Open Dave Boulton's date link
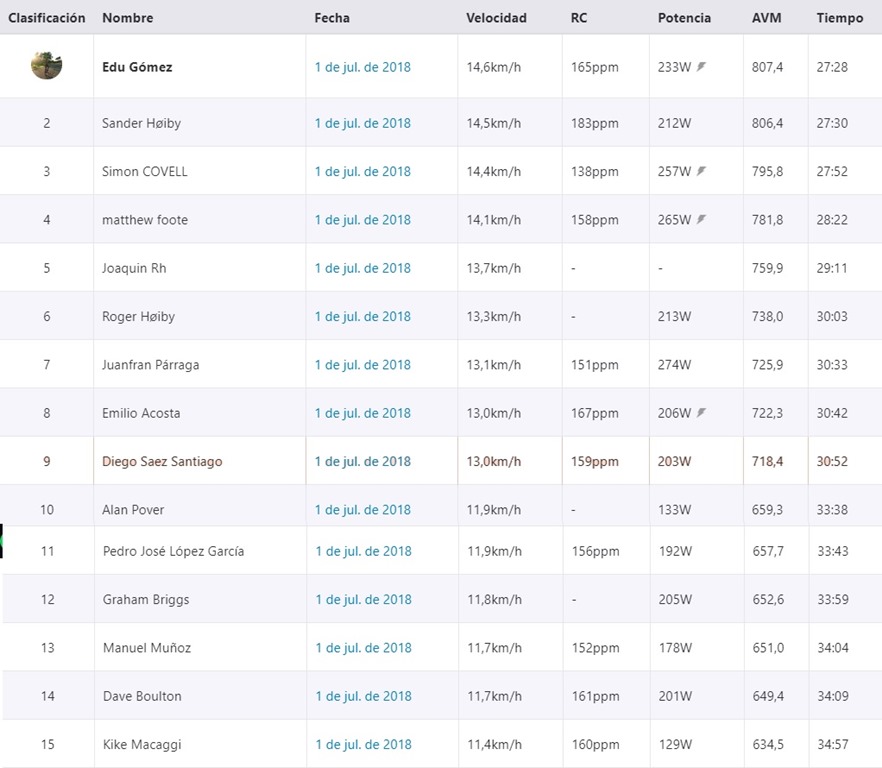This screenshot has height=768, width=882. (x=363, y=696)
